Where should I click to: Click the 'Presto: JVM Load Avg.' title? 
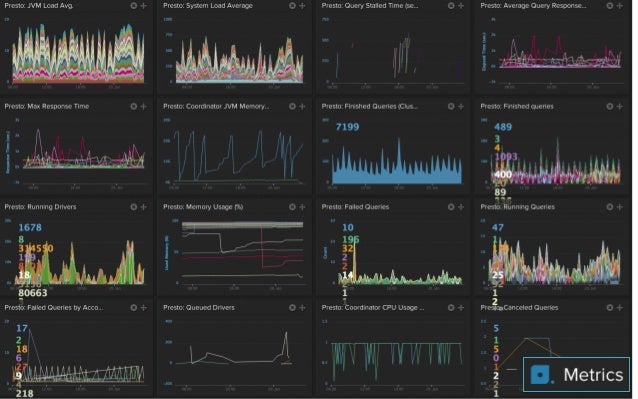tap(39, 6)
